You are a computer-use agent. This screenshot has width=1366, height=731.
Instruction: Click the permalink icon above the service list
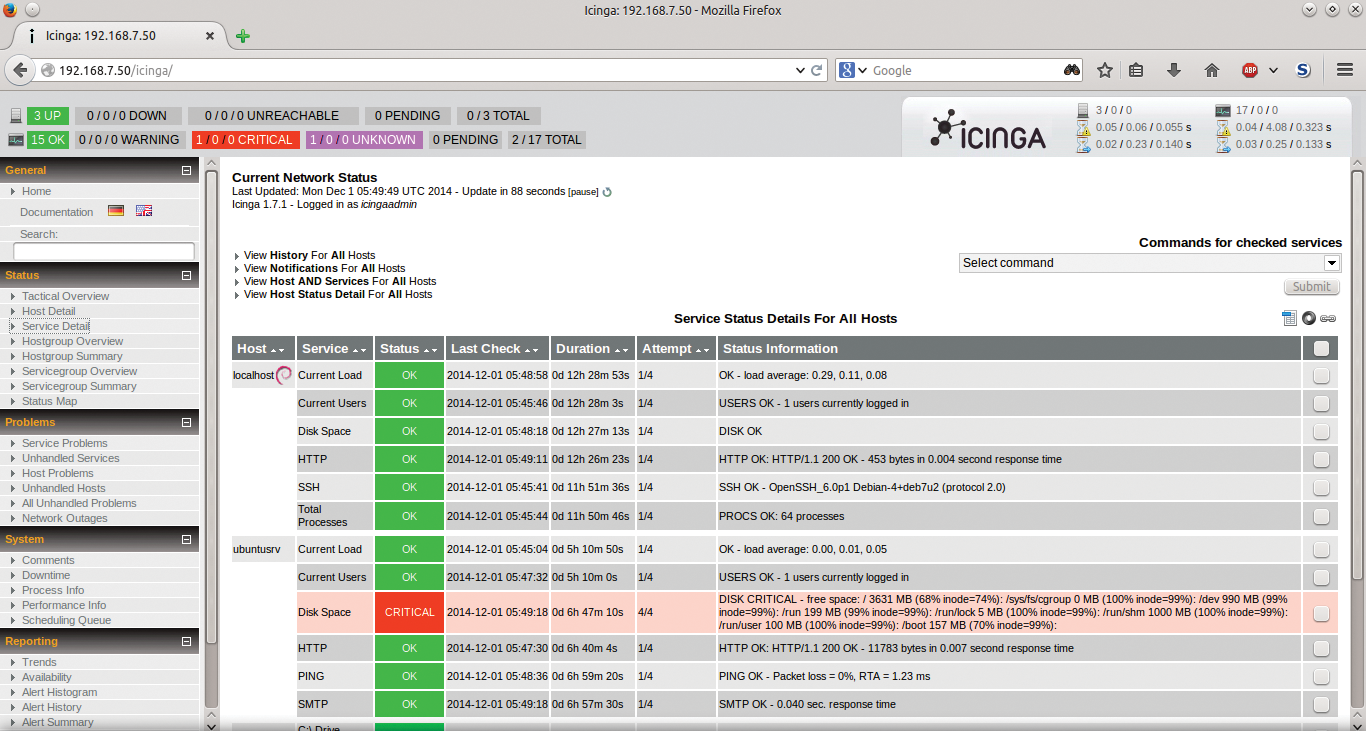pyautogui.click(x=1328, y=318)
